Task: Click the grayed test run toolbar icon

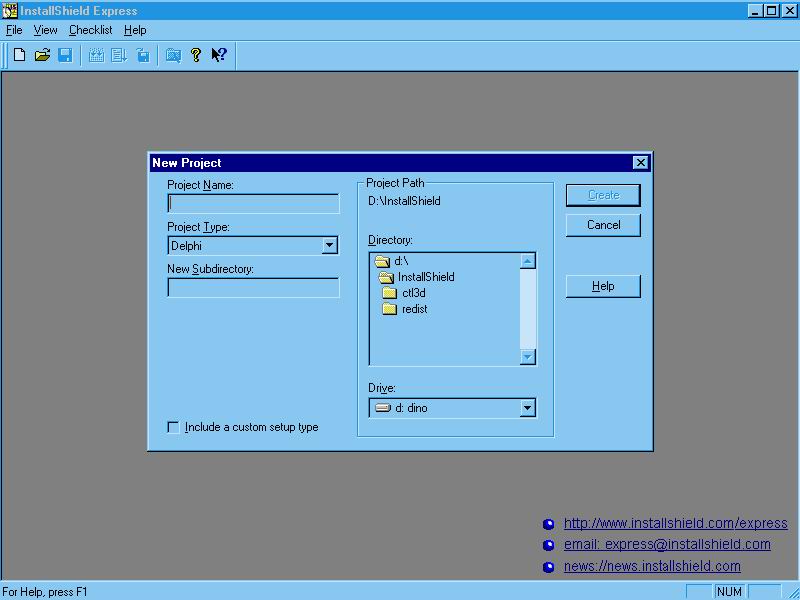Action: coord(119,55)
